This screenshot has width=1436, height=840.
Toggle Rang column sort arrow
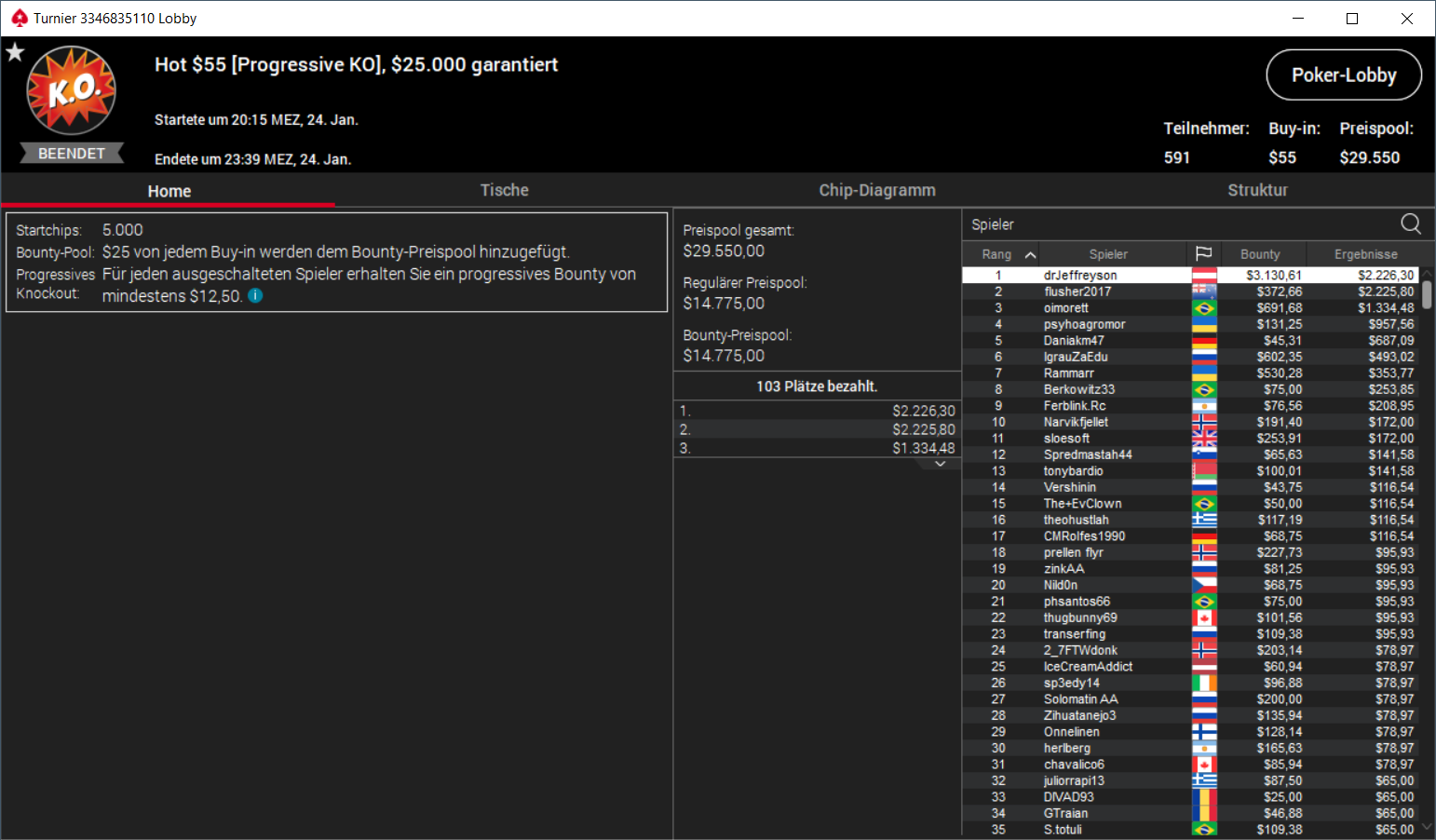click(x=1030, y=254)
